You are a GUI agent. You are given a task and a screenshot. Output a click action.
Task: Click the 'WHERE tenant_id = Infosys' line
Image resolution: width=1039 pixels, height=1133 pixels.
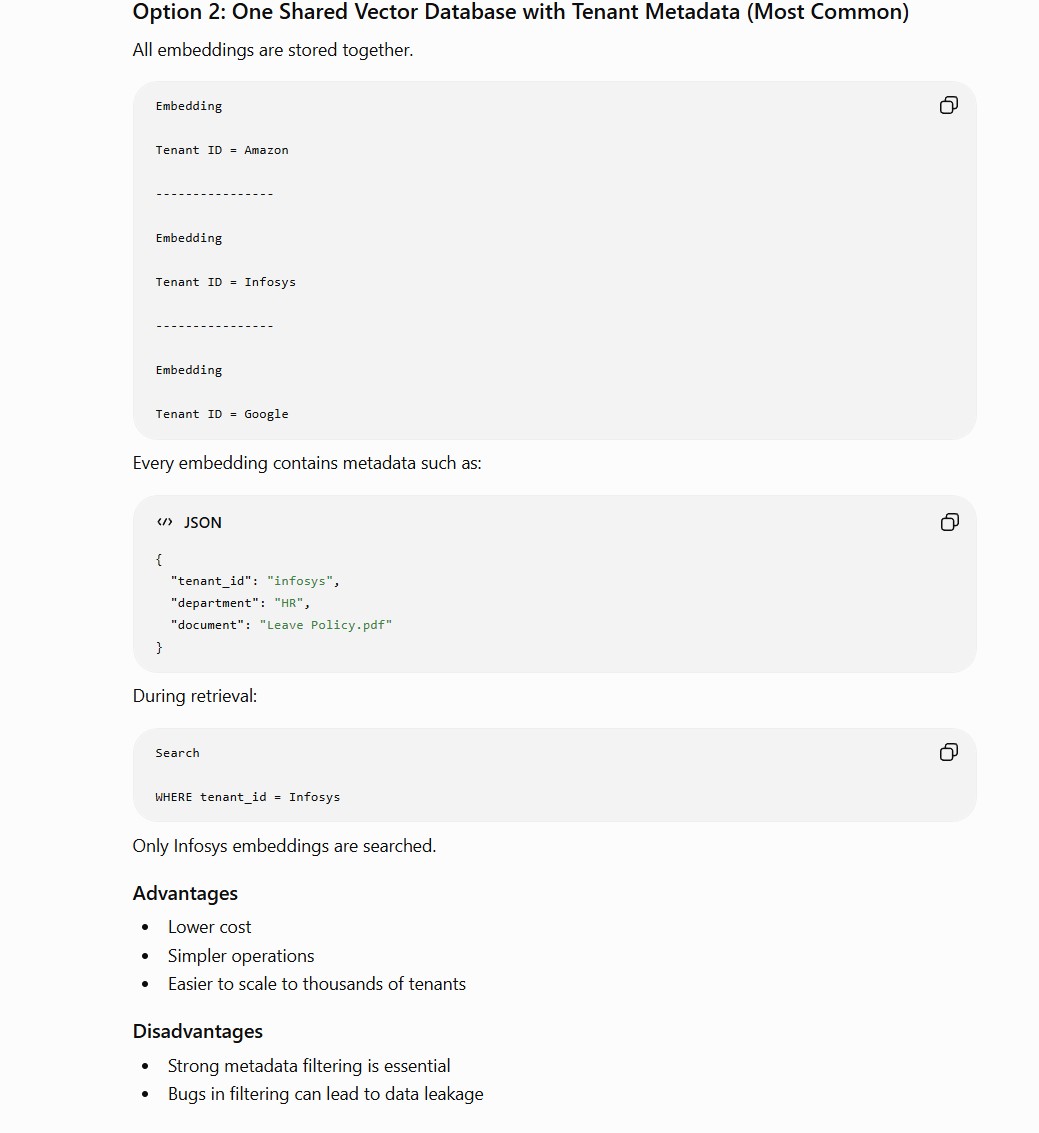point(247,797)
